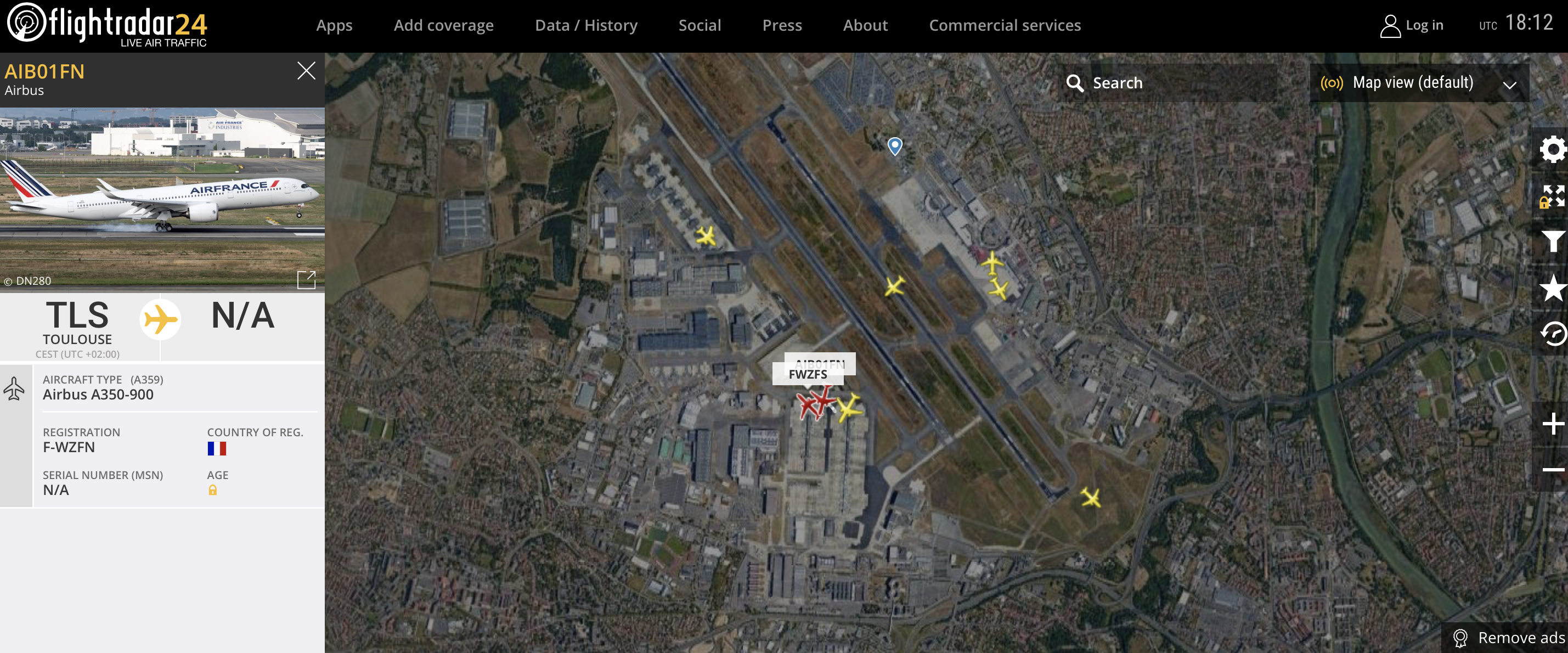The width and height of the screenshot is (1568, 653).
Task: Click the Remove ads button
Action: 1507,637
